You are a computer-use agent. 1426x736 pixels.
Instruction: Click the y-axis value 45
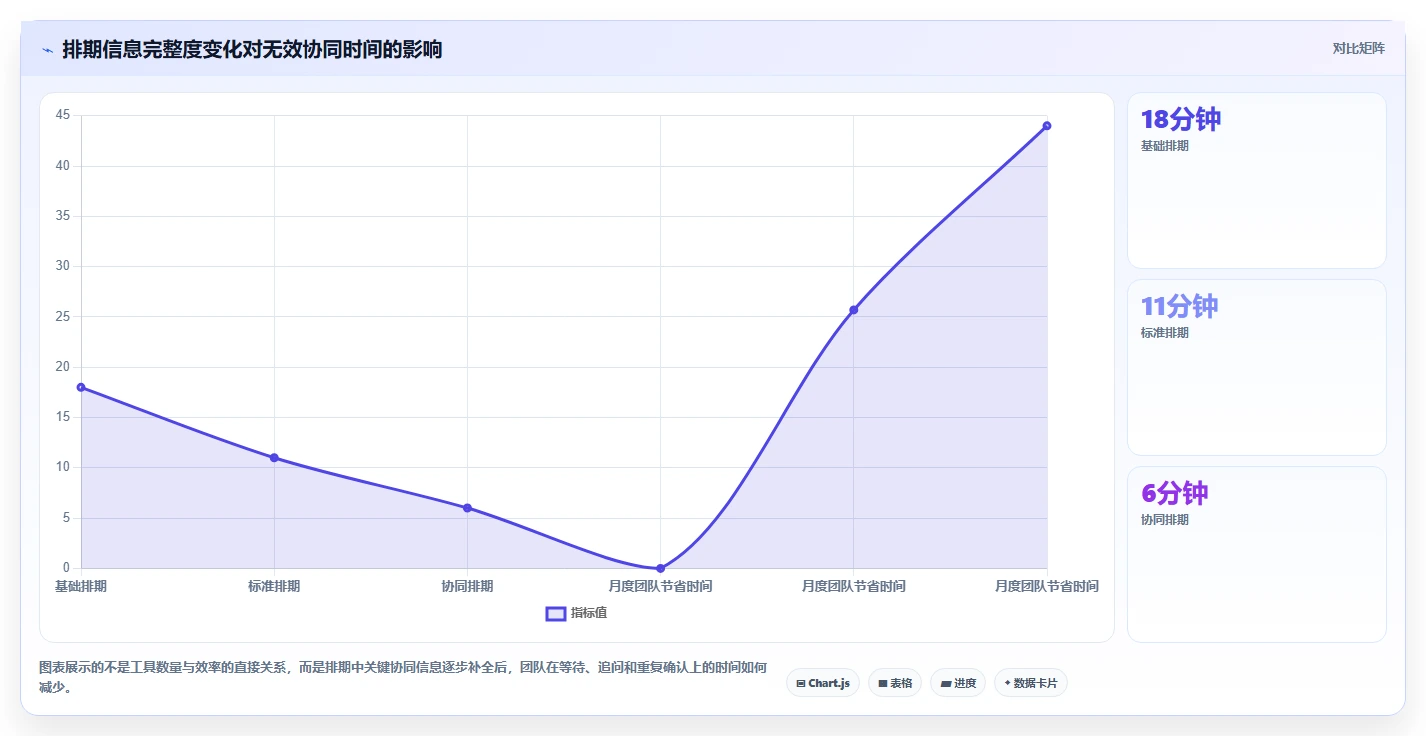point(63,115)
